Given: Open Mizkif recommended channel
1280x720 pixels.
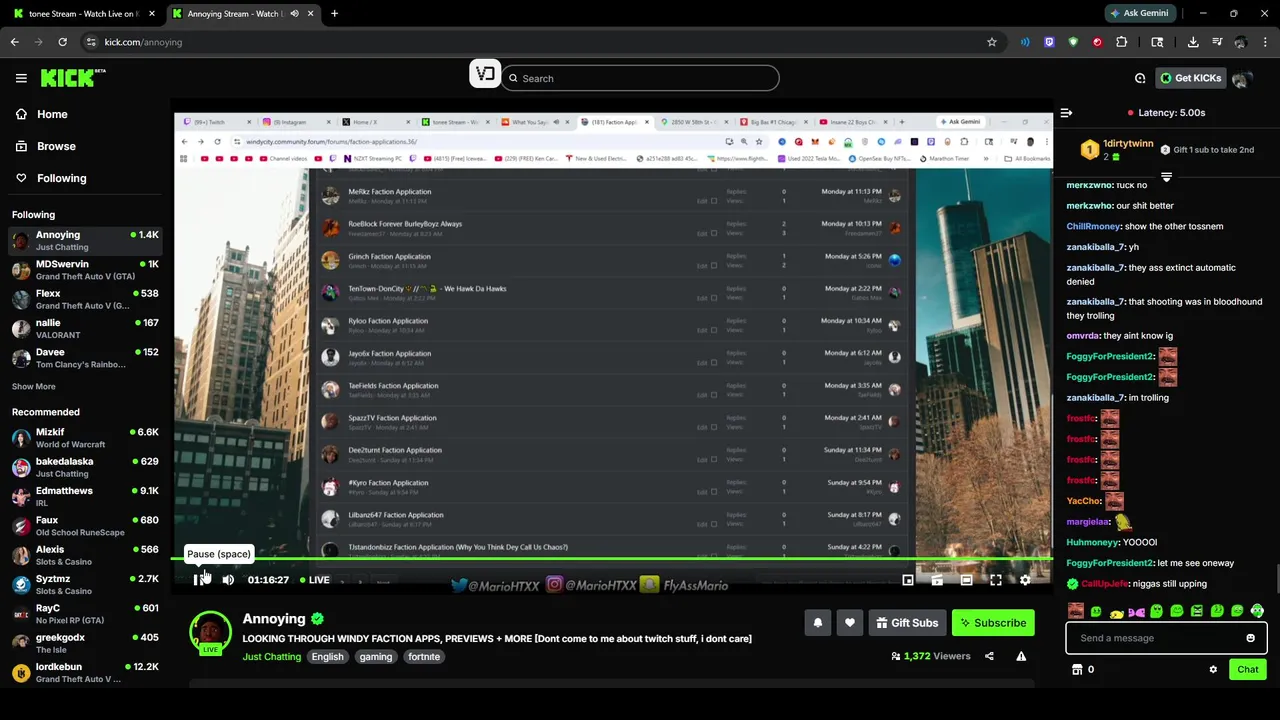Looking at the screenshot, I should (85, 438).
